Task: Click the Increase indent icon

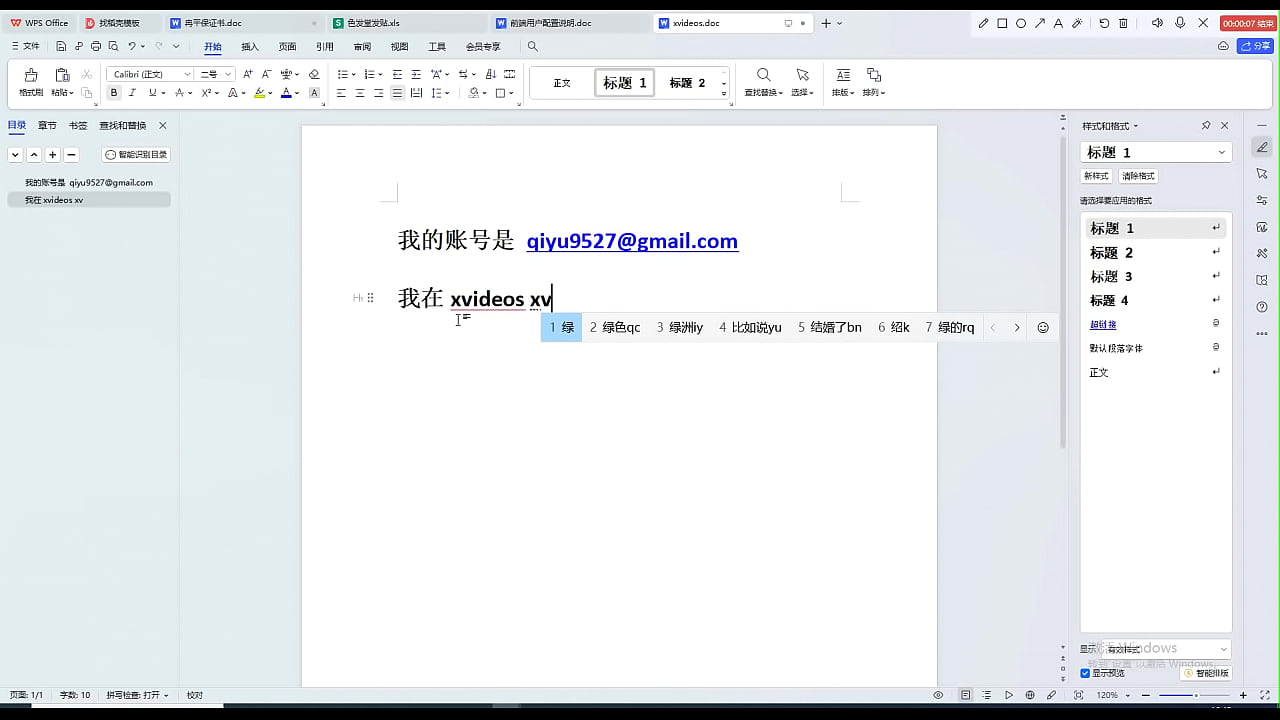Action: pyautogui.click(x=416, y=74)
